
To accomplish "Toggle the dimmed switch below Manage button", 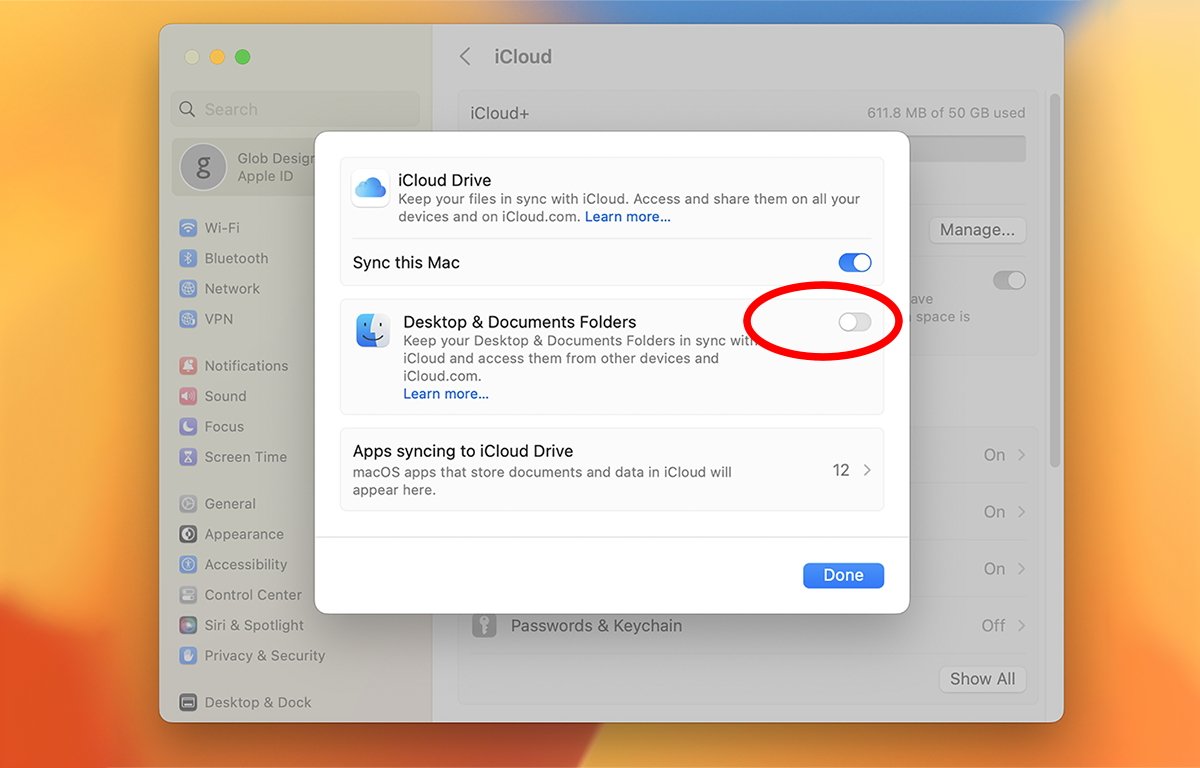I will click(1009, 281).
